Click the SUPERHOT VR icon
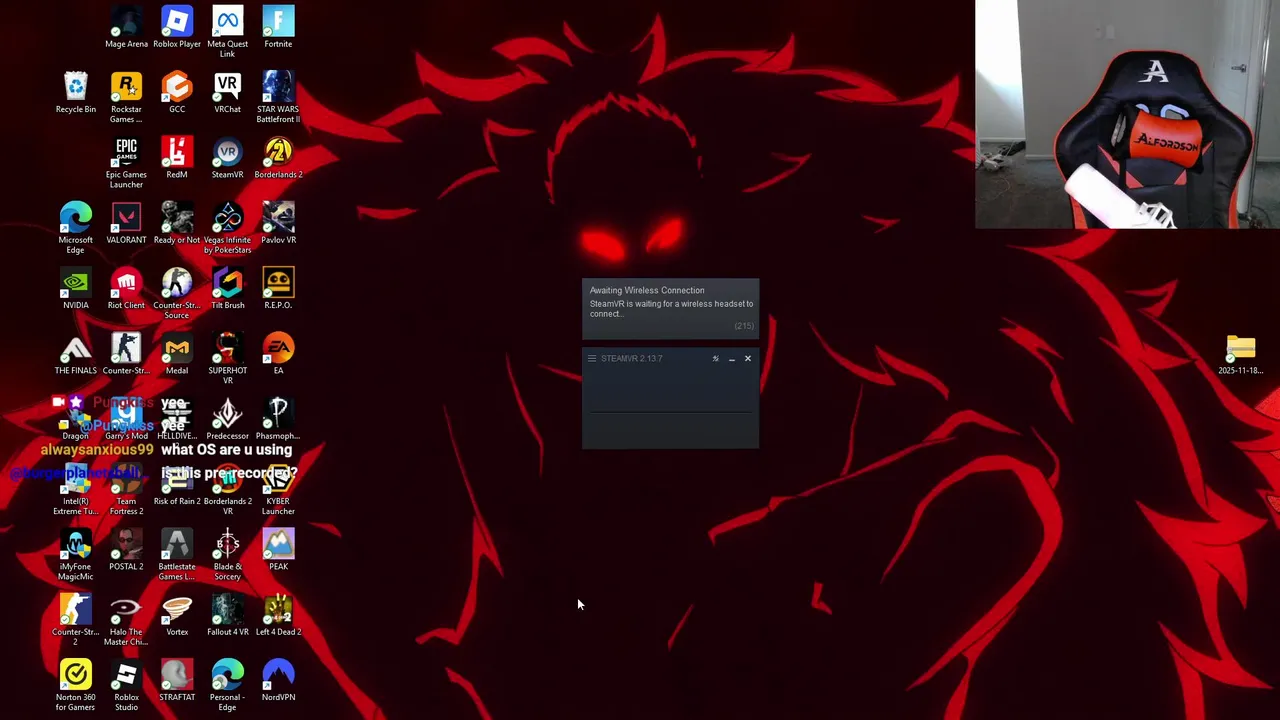The width and height of the screenshot is (1280, 720). click(x=227, y=359)
